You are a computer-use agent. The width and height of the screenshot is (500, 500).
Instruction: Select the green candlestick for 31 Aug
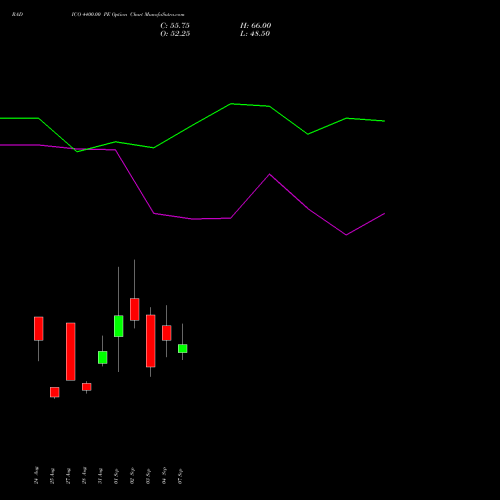103,357
